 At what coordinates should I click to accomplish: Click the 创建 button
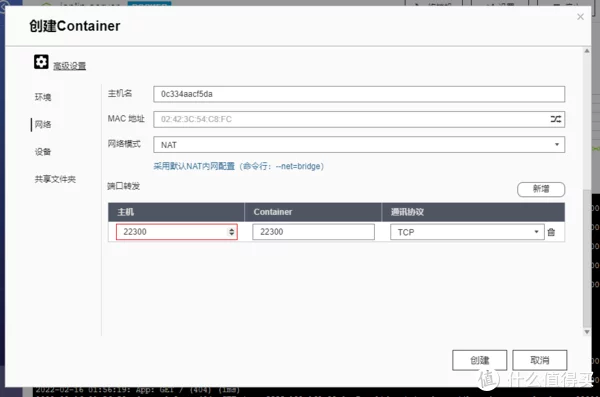479,360
